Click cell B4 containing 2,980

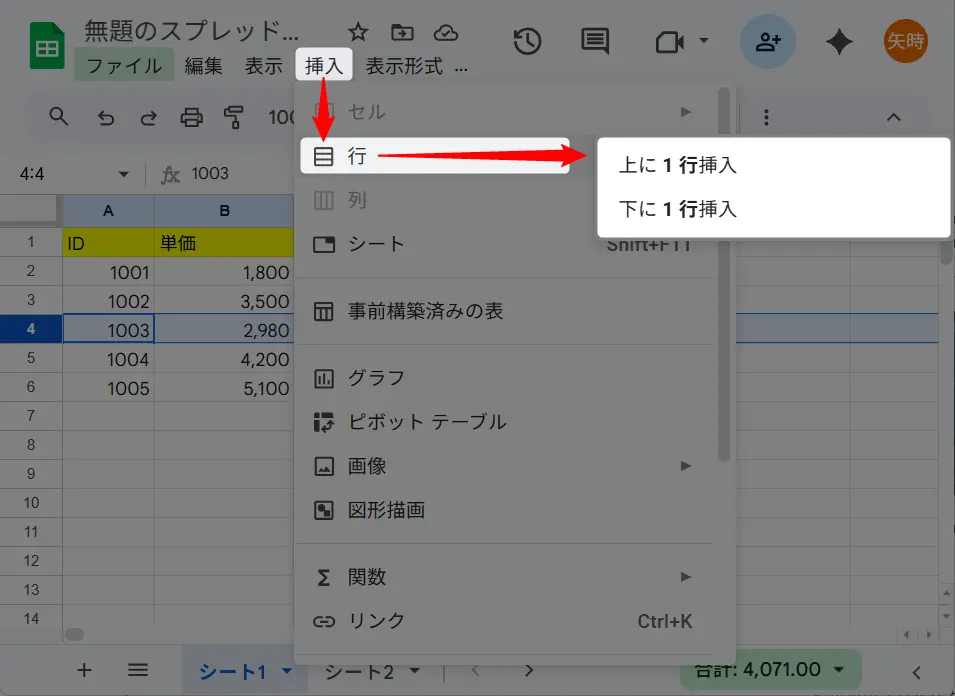tap(225, 329)
